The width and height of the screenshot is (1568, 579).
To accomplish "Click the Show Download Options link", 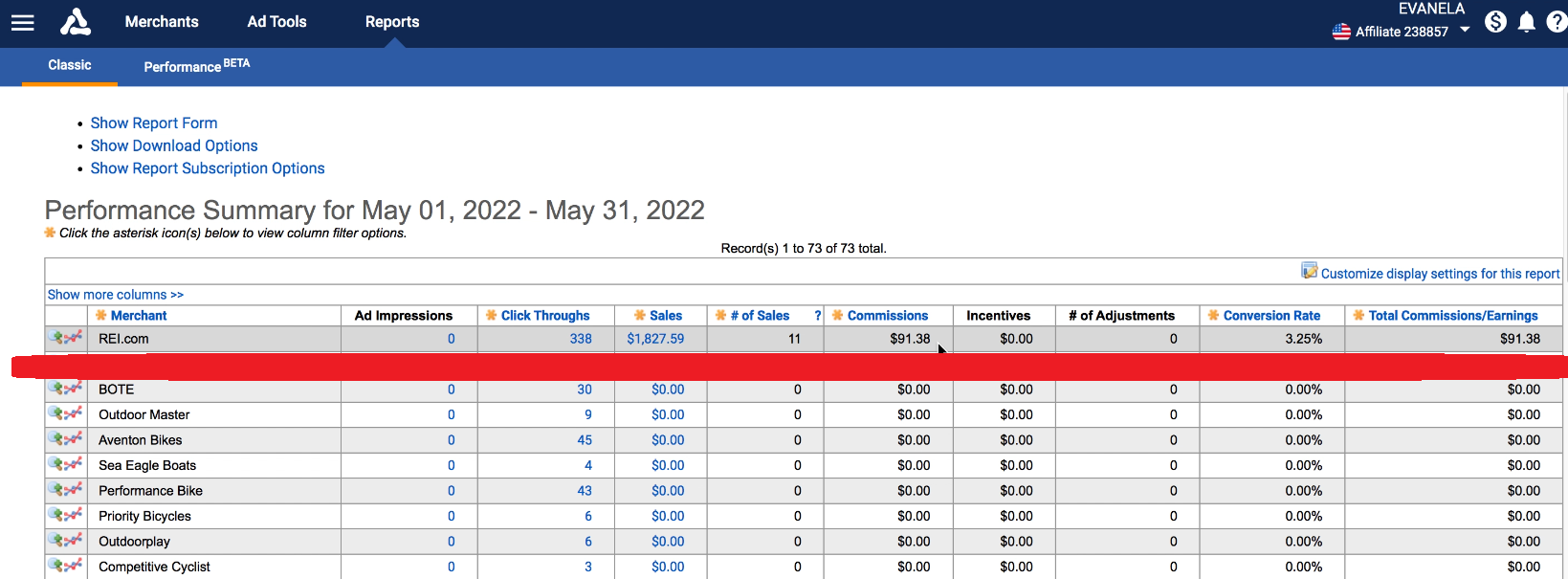I will (174, 145).
